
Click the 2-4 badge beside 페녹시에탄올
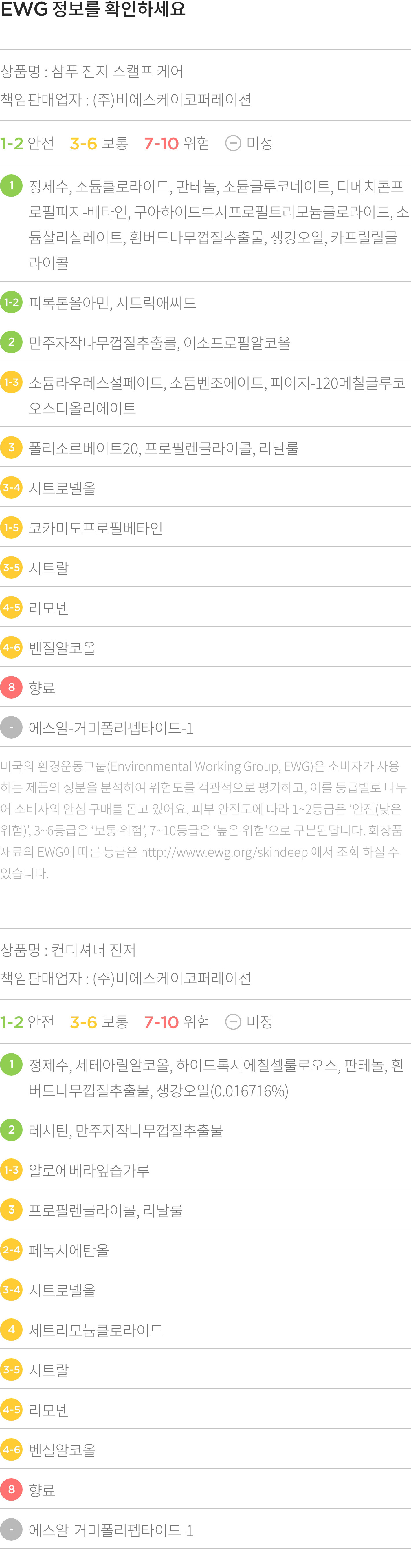[x=12, y=1250]
